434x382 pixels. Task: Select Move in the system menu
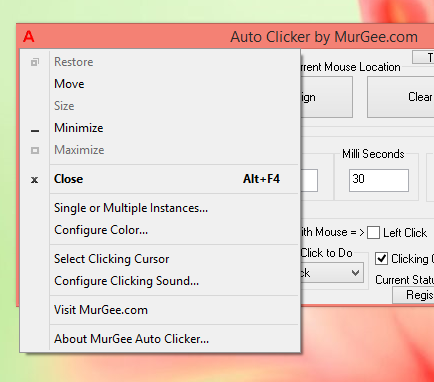click(159, 84)
